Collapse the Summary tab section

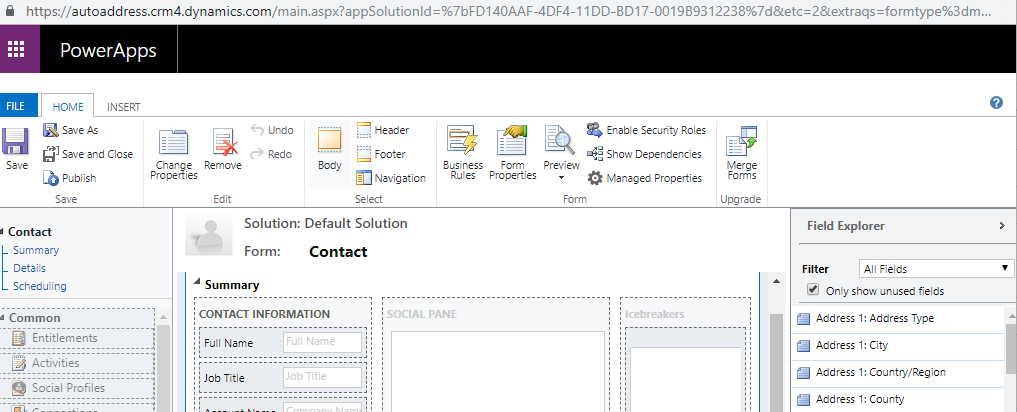(197, 284)
